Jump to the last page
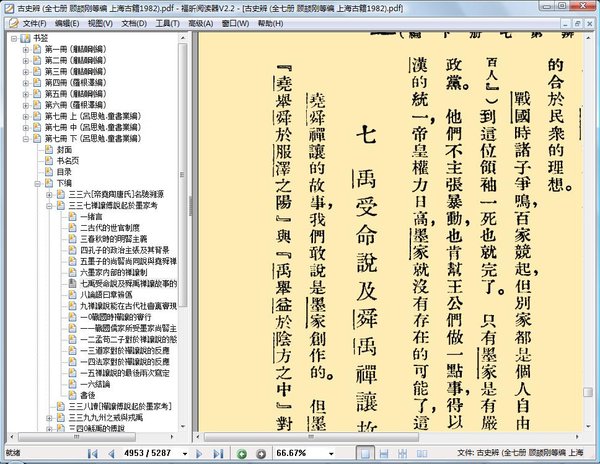 217,453
